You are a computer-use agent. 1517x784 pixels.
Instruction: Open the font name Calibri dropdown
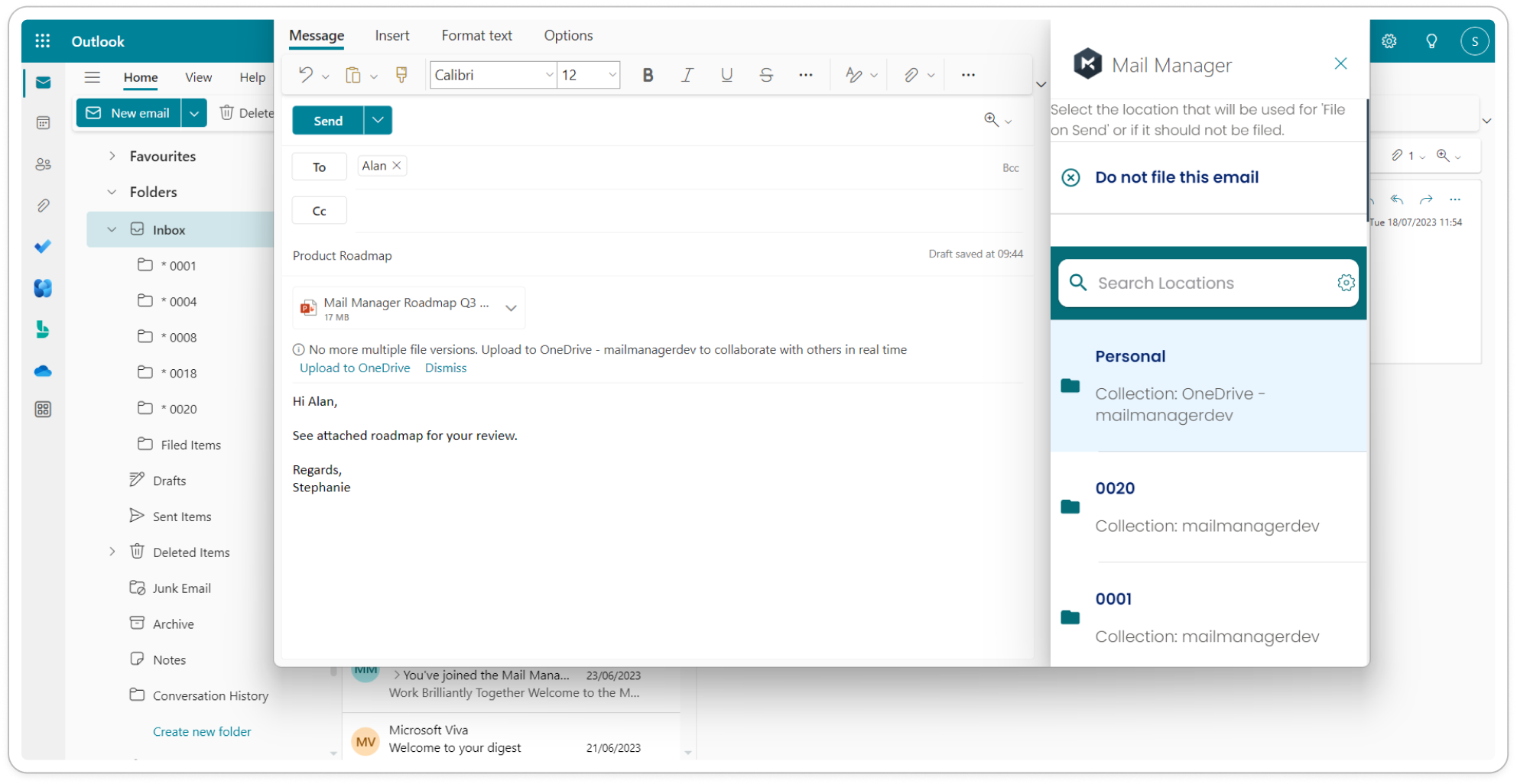549,75
